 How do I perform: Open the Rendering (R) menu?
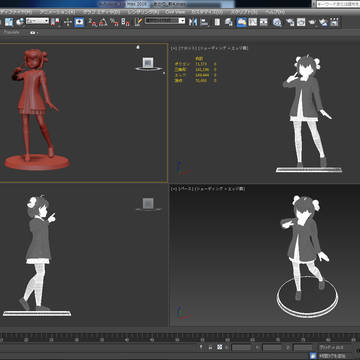pyautogui.click(x=144, y=12)
